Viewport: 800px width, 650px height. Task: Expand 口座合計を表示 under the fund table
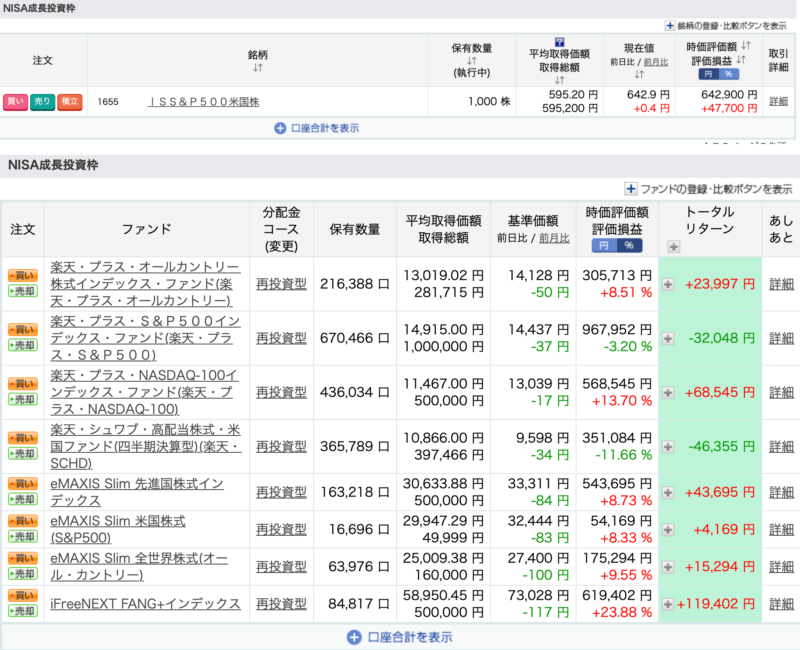(x=399, y=637)
